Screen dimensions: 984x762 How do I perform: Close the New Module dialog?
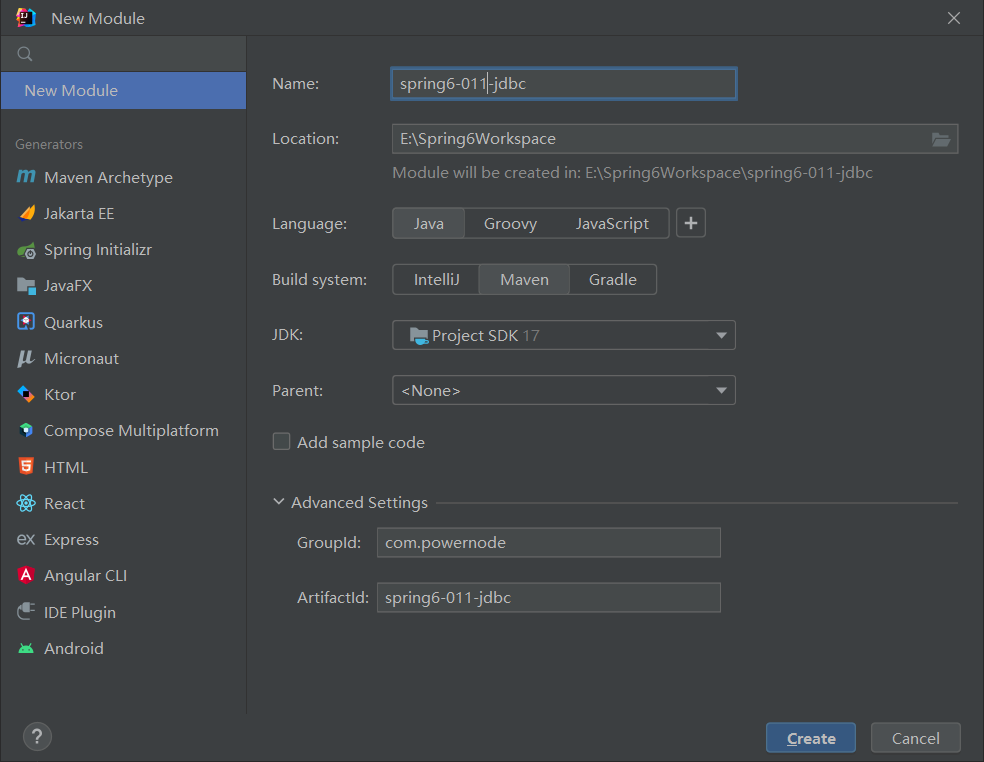point(954,18)
